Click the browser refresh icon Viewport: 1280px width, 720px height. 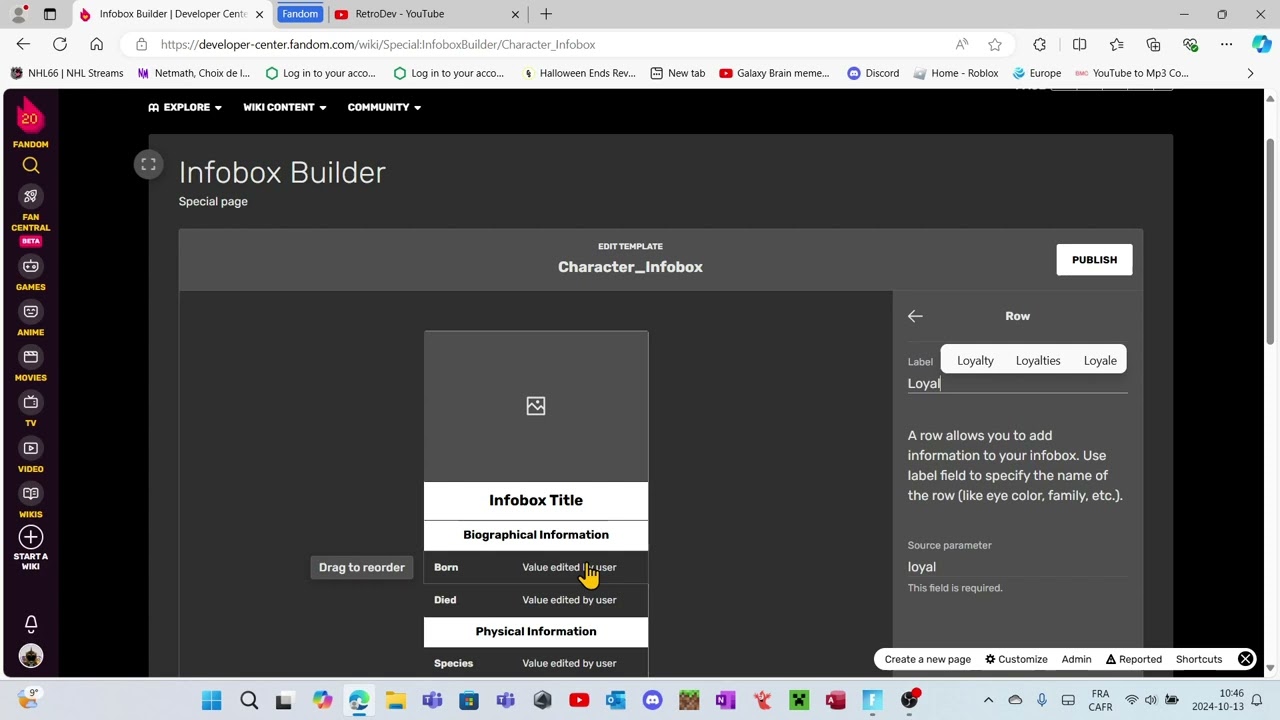(x=60, y=44)
